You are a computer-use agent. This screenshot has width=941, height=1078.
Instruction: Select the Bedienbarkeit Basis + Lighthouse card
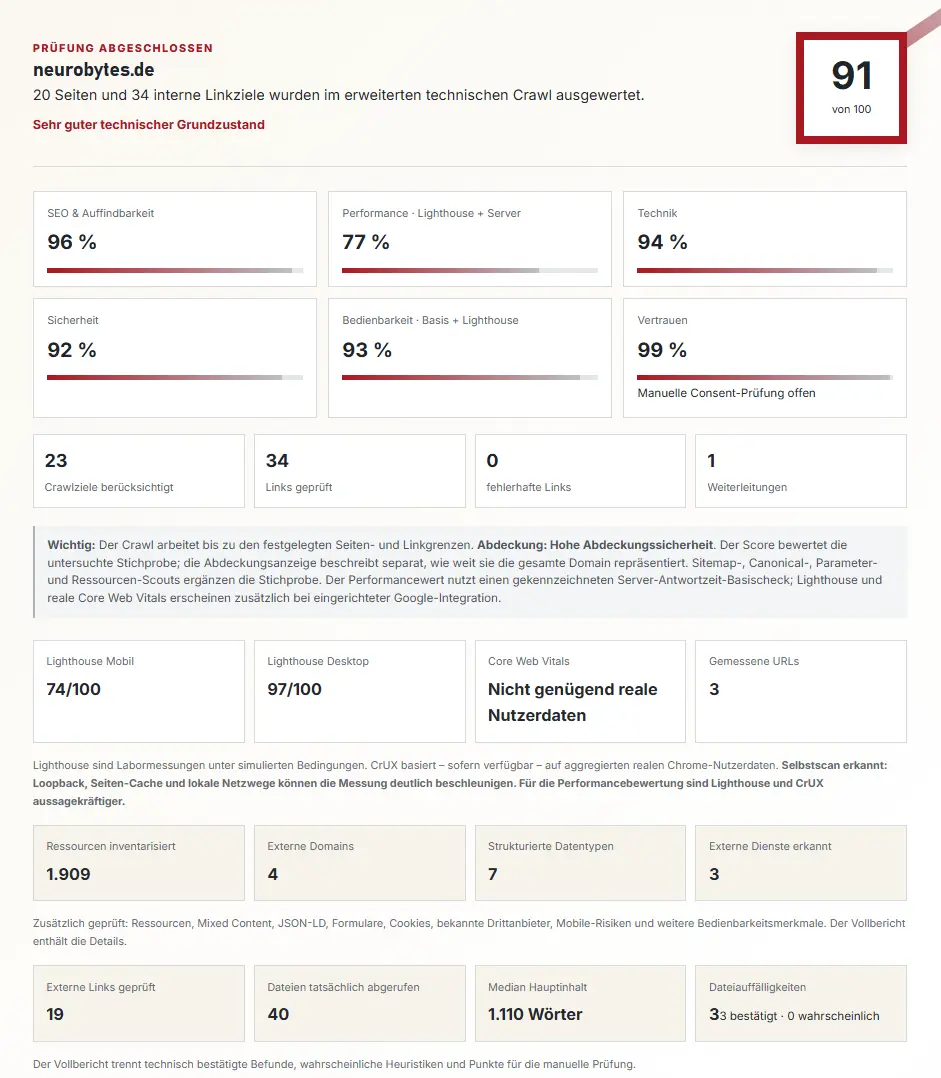pyautogui.click(x=469, y=358)
